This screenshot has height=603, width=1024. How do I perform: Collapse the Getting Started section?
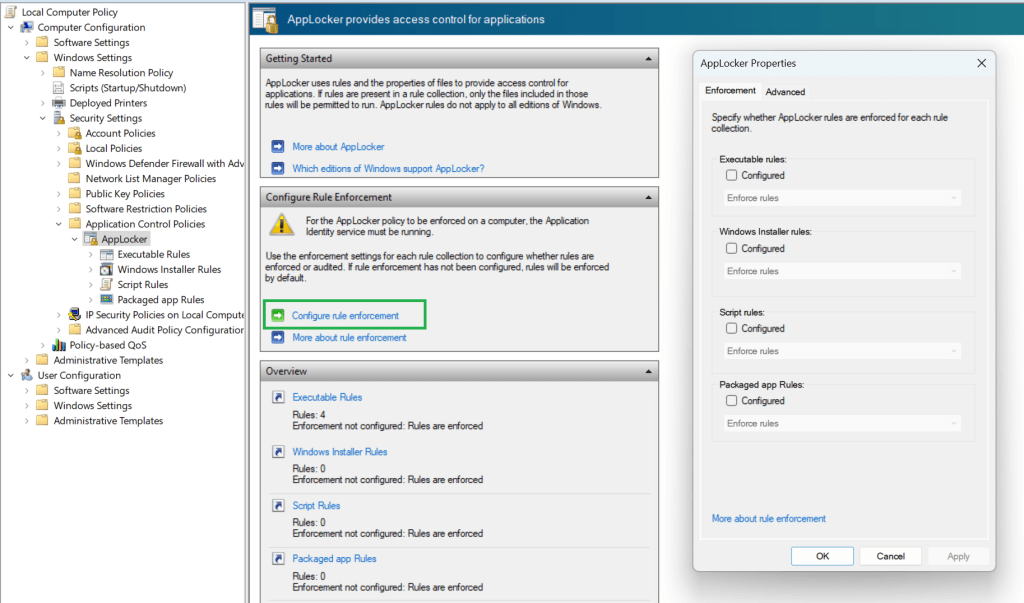click(x=649, y=58)
